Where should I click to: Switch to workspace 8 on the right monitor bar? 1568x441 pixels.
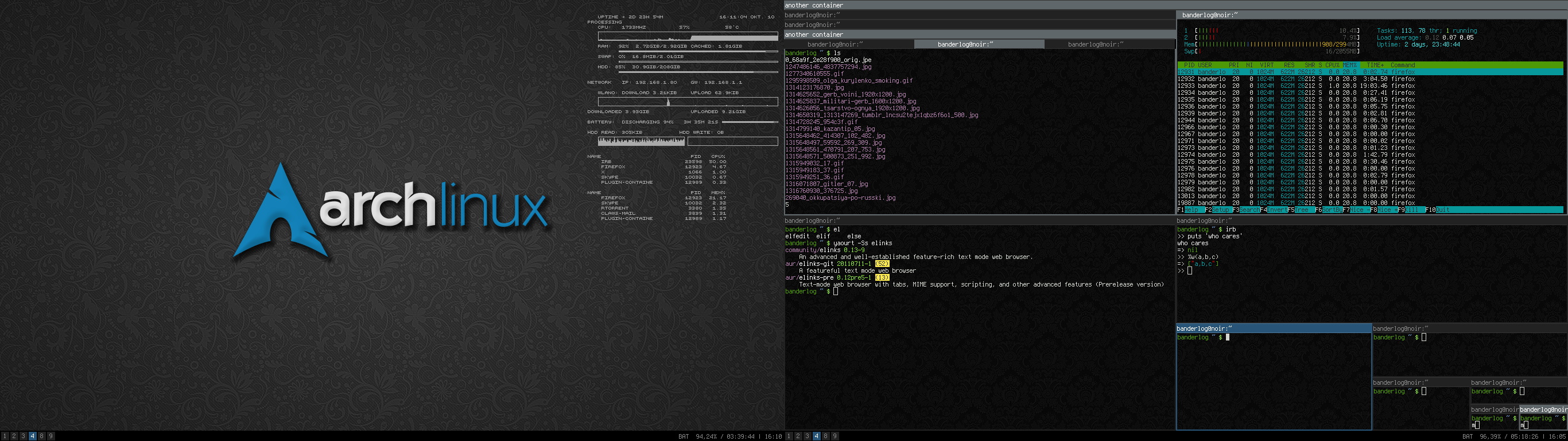click(825, 436)
